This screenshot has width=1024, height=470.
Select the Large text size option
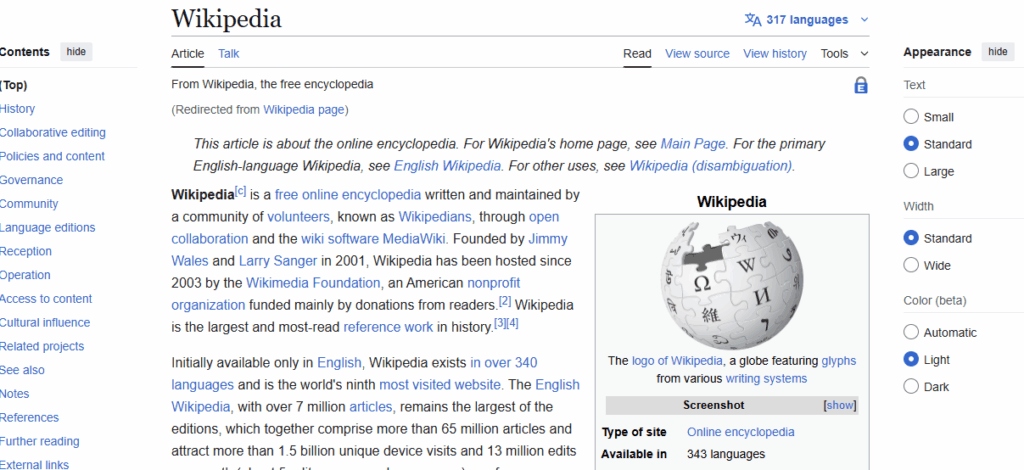(x=911, y=171)
